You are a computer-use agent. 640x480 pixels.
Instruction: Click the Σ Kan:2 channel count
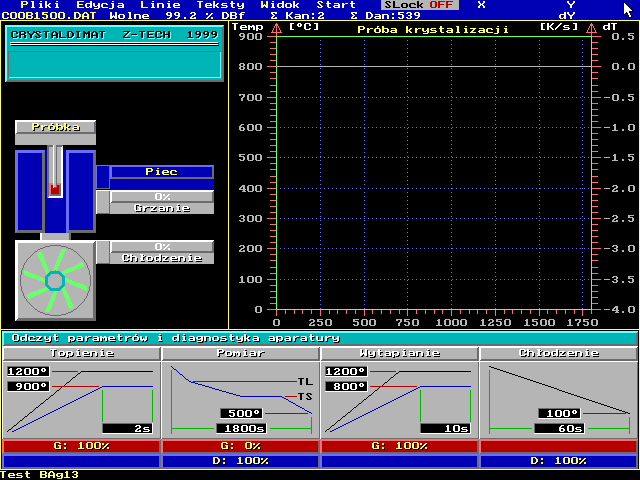point(298,16)
